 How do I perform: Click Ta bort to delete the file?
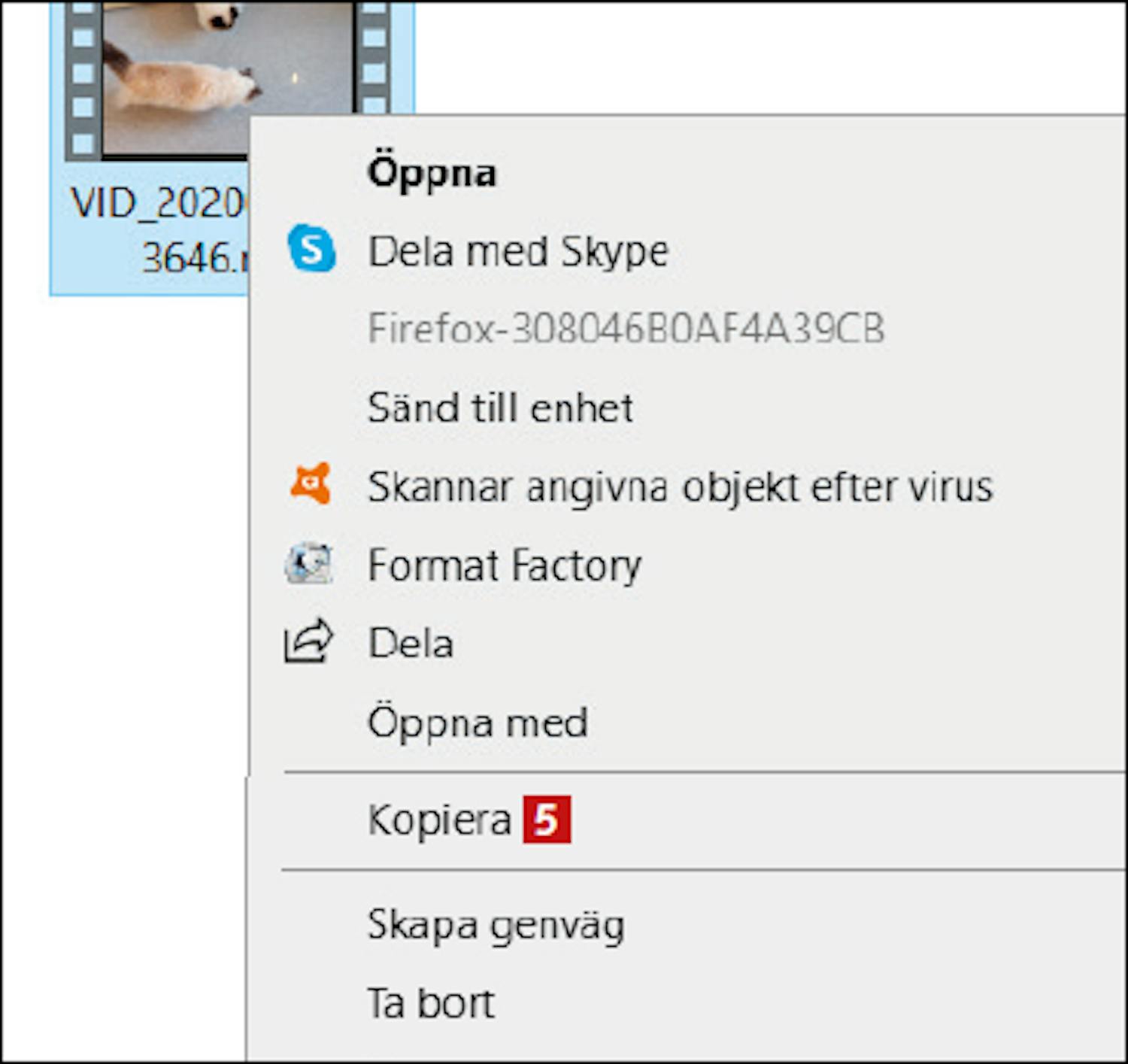[x=431, y=1003]
